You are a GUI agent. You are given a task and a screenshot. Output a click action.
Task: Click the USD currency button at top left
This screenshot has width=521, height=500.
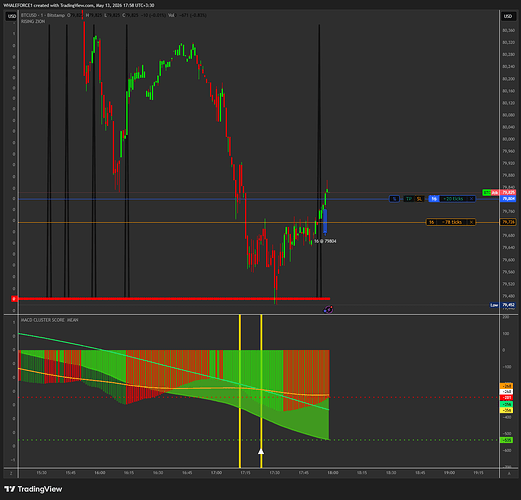(12, 16)
